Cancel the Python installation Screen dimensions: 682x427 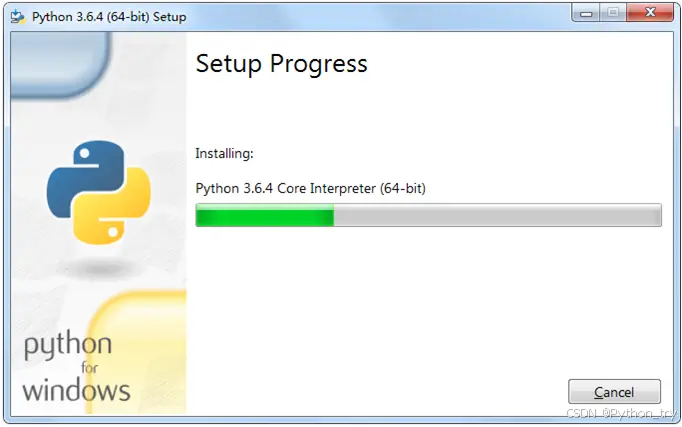(x=614, y=392)
